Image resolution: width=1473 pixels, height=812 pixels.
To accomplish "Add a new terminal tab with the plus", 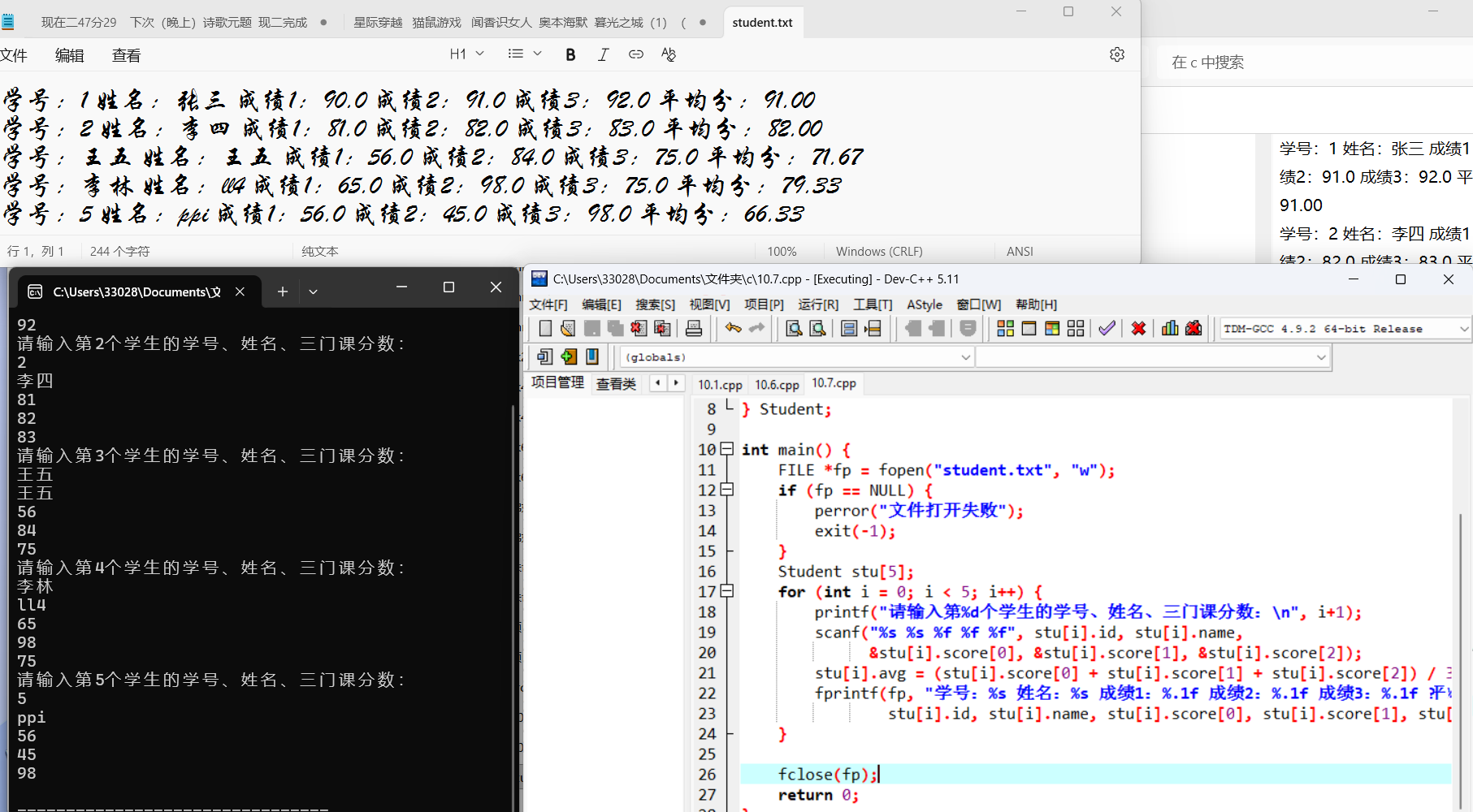I will (x=283, y=292).
